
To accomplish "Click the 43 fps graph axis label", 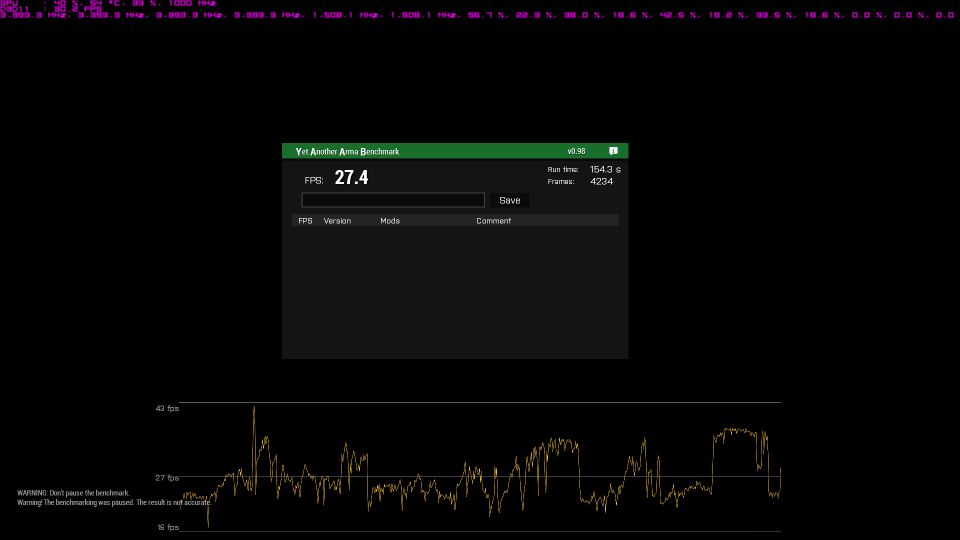I will pyautogui.click(x=167, y=408).
